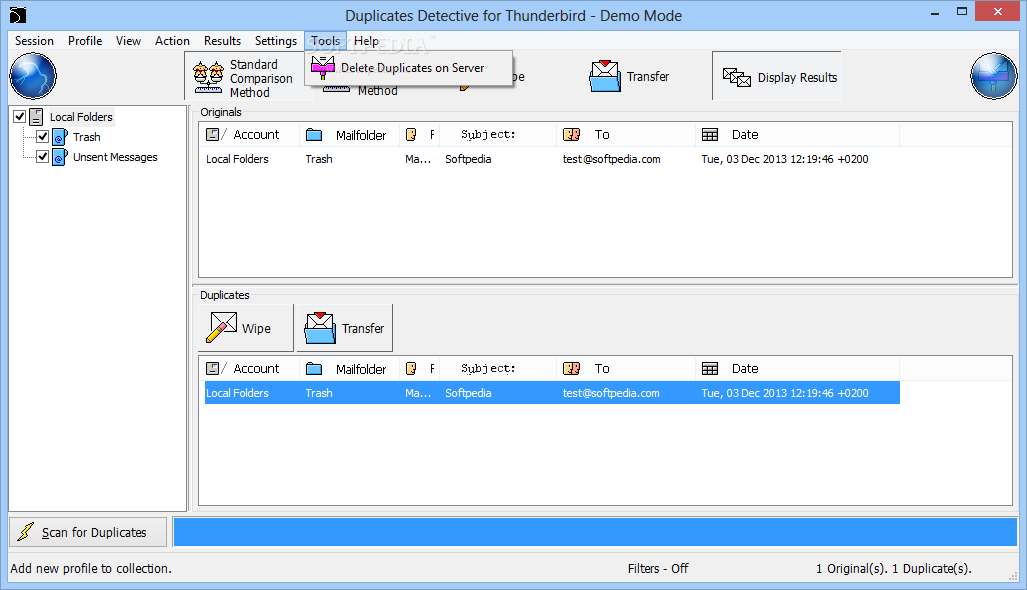This screenshot has height=590, width=1027.
Task: Click Delete Duplicates on Server icon
Action: [322, 67]
